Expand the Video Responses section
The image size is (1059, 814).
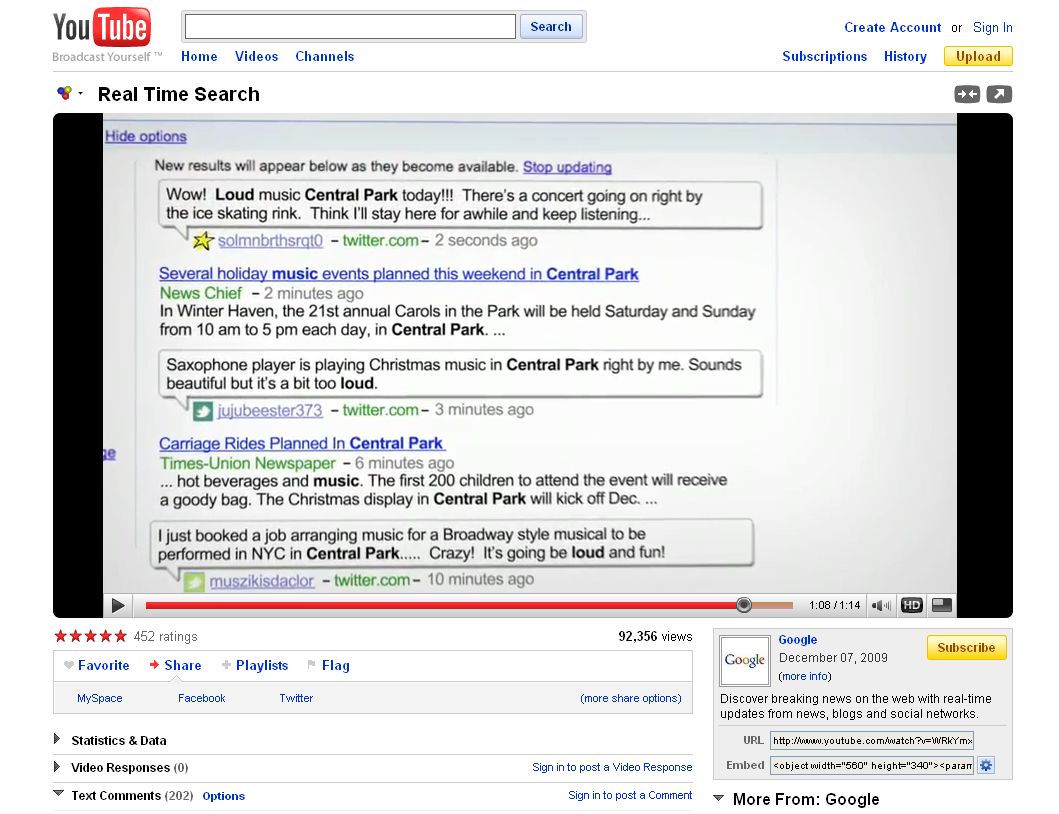click(57, 767)
